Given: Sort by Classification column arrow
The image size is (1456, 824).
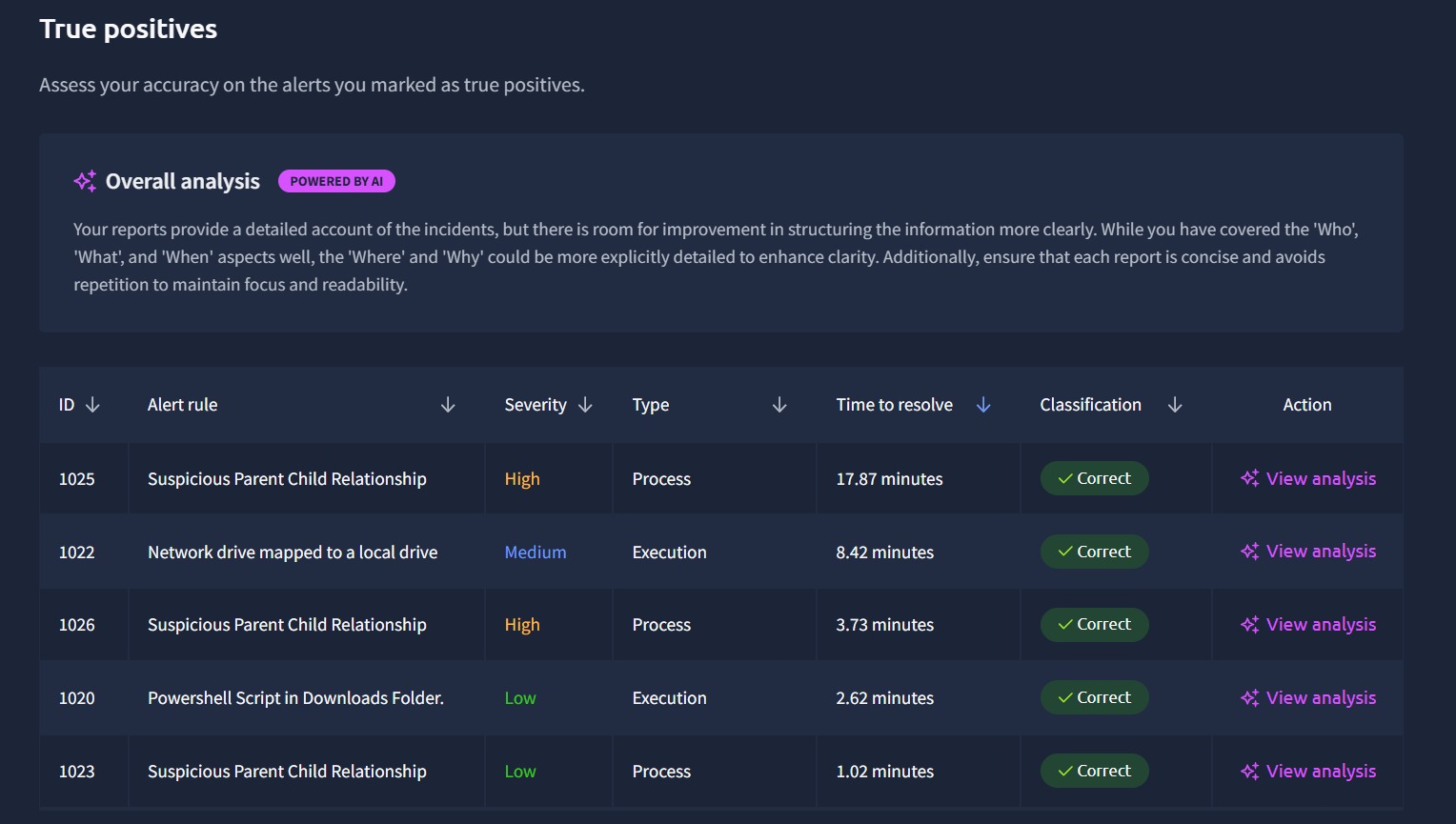Looking at the screenshot, I should tap(1175, 406).
